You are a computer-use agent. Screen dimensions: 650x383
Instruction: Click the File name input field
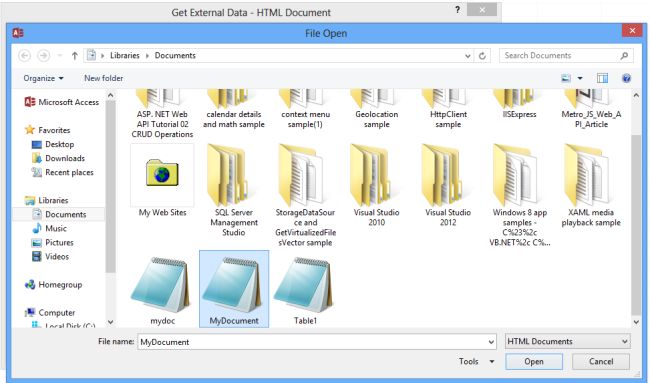coord(312,342)
